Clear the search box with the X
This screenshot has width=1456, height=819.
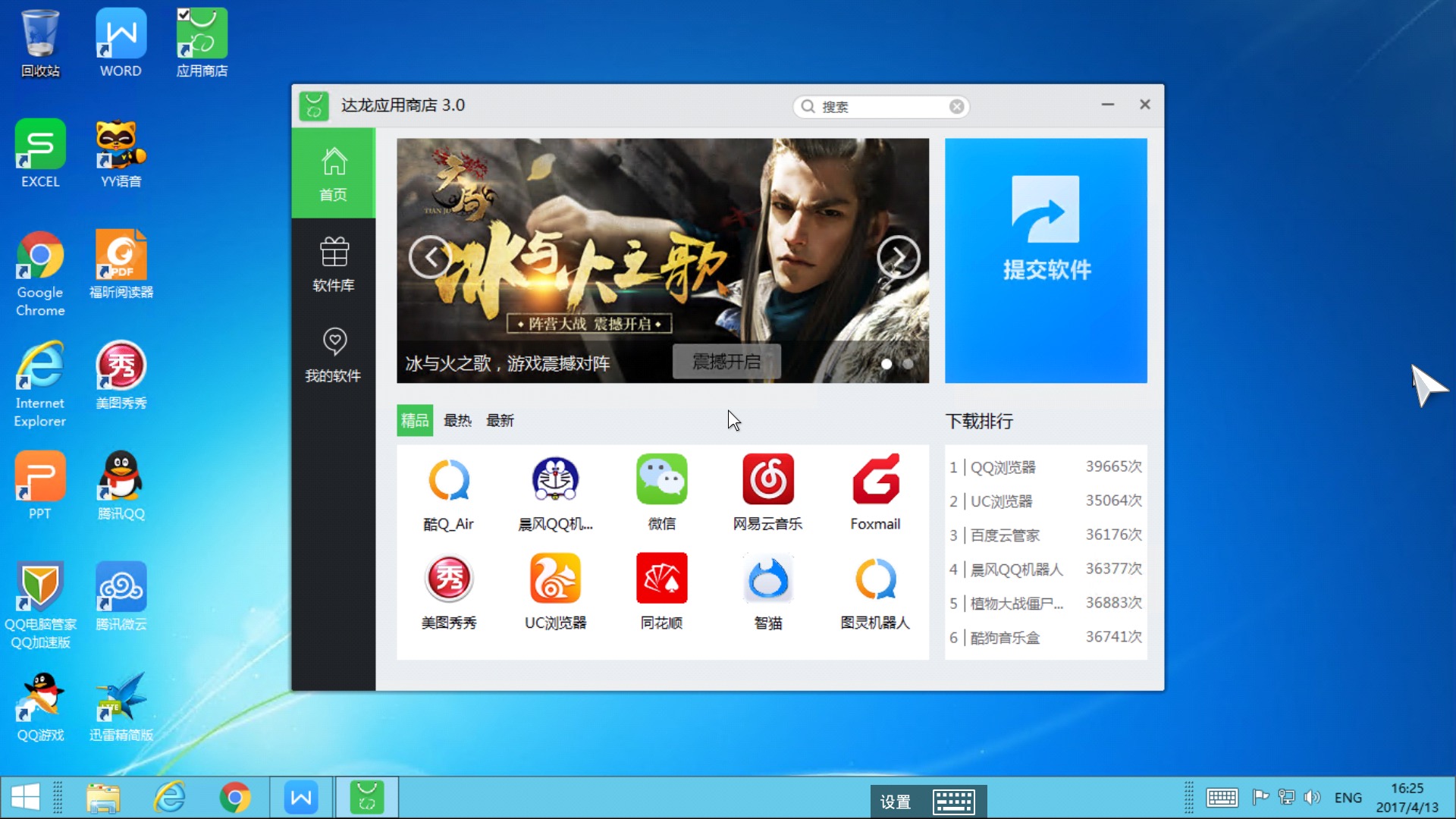point(957,106)
